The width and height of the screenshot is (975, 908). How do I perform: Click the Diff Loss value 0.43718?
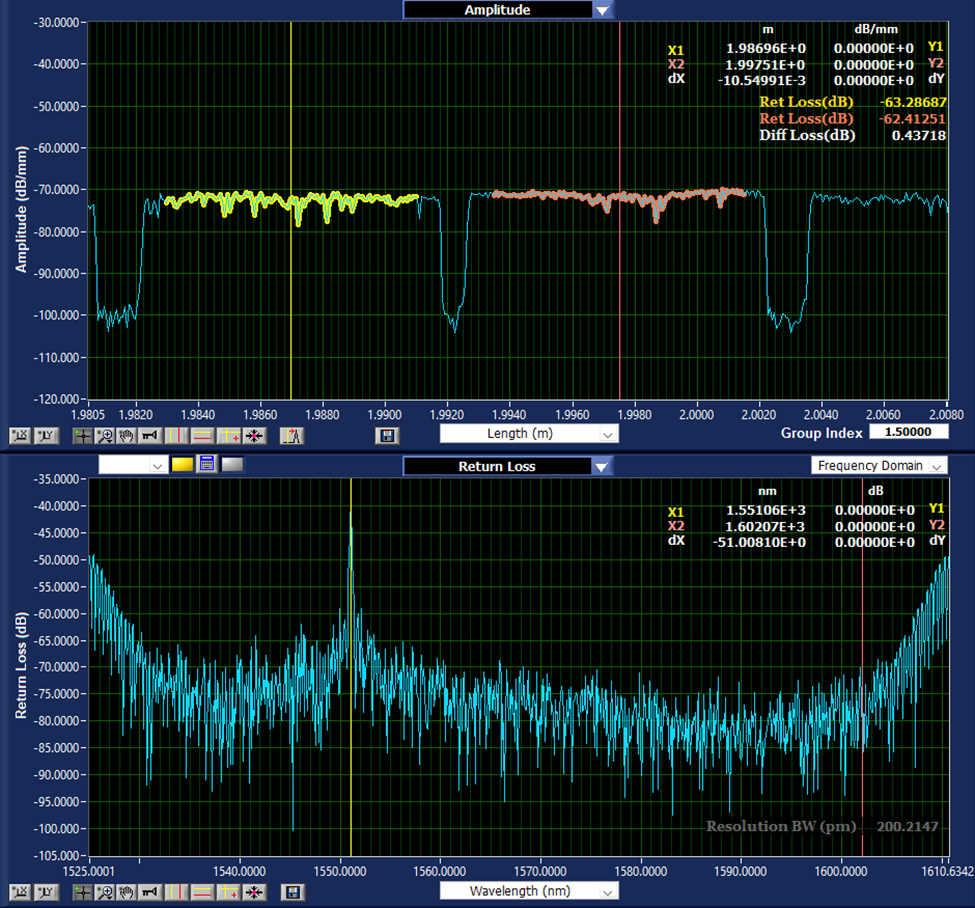tap(918, 136)
